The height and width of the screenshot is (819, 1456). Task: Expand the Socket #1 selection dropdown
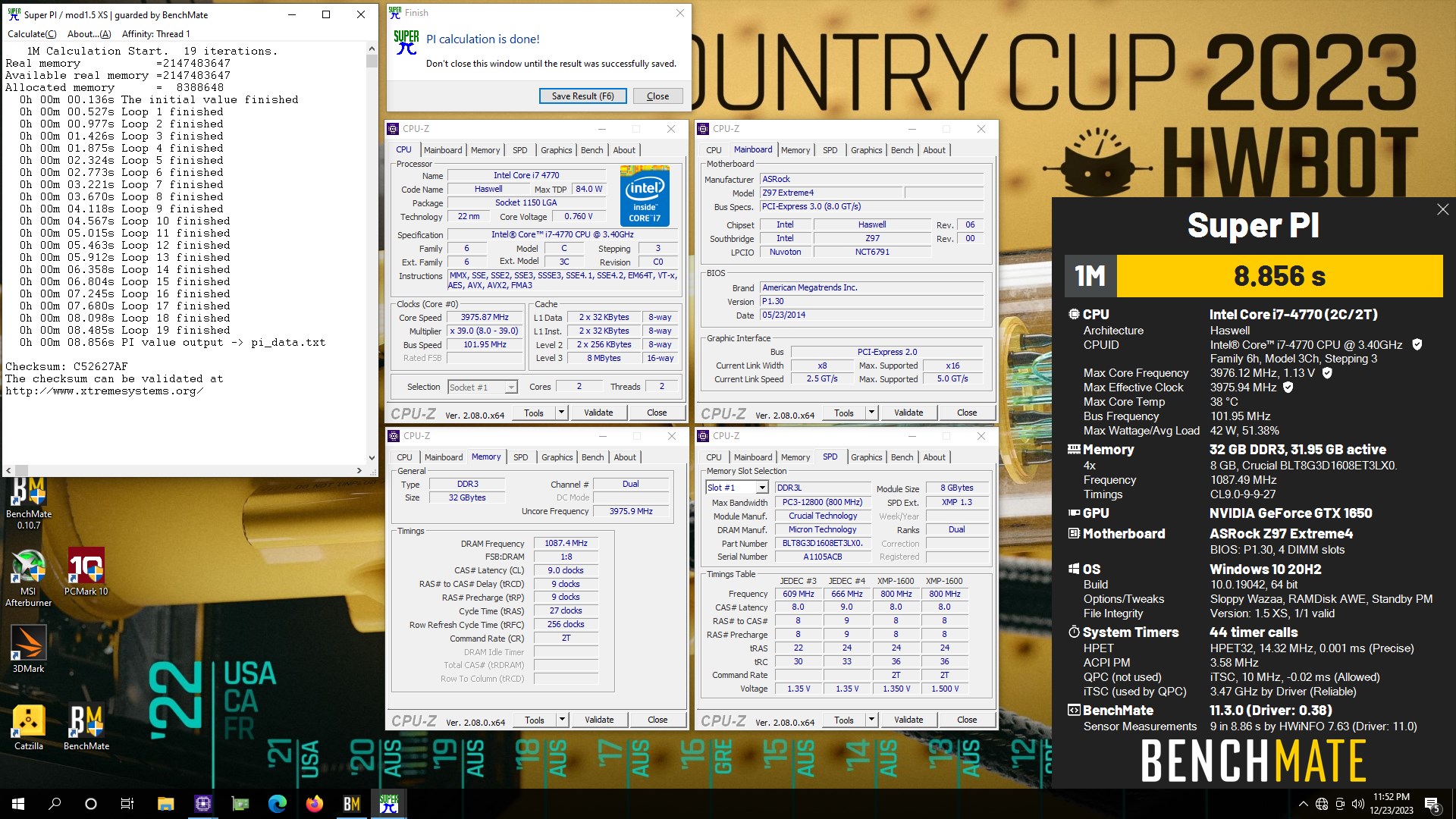click(x=511, y=388)
